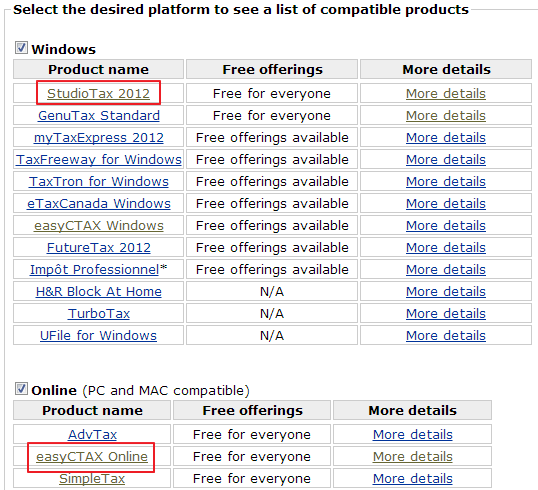Open the easyCTAX Windows link
Image resolution: width=538 pixels, height=490 pixels.
coord(99,225)
